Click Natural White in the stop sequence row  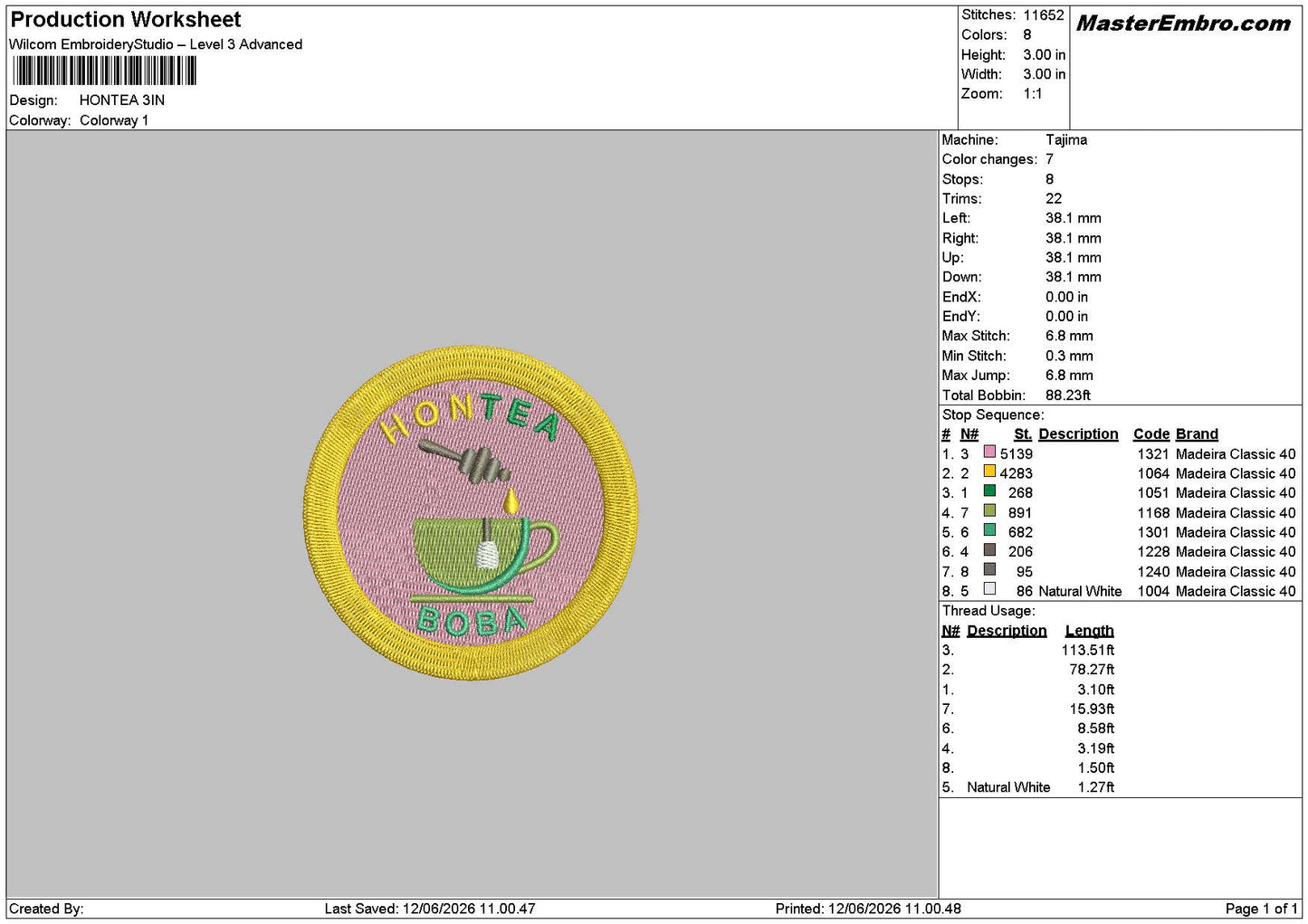point(1080,591)
